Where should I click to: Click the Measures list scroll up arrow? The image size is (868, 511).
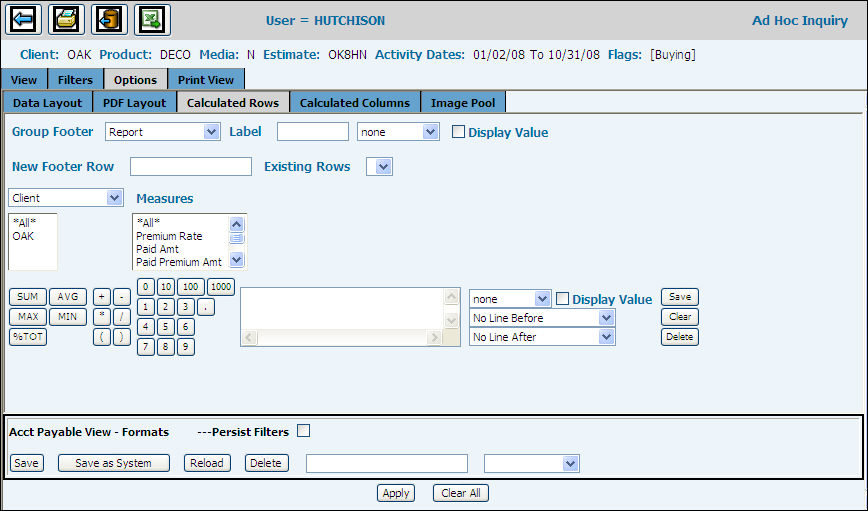(x=236, y=224)
